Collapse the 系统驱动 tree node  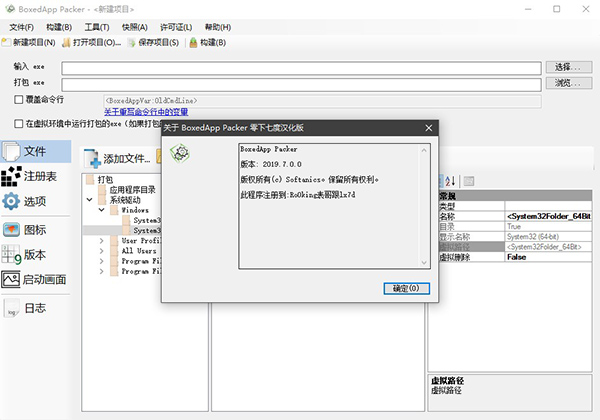coord(90,200)
